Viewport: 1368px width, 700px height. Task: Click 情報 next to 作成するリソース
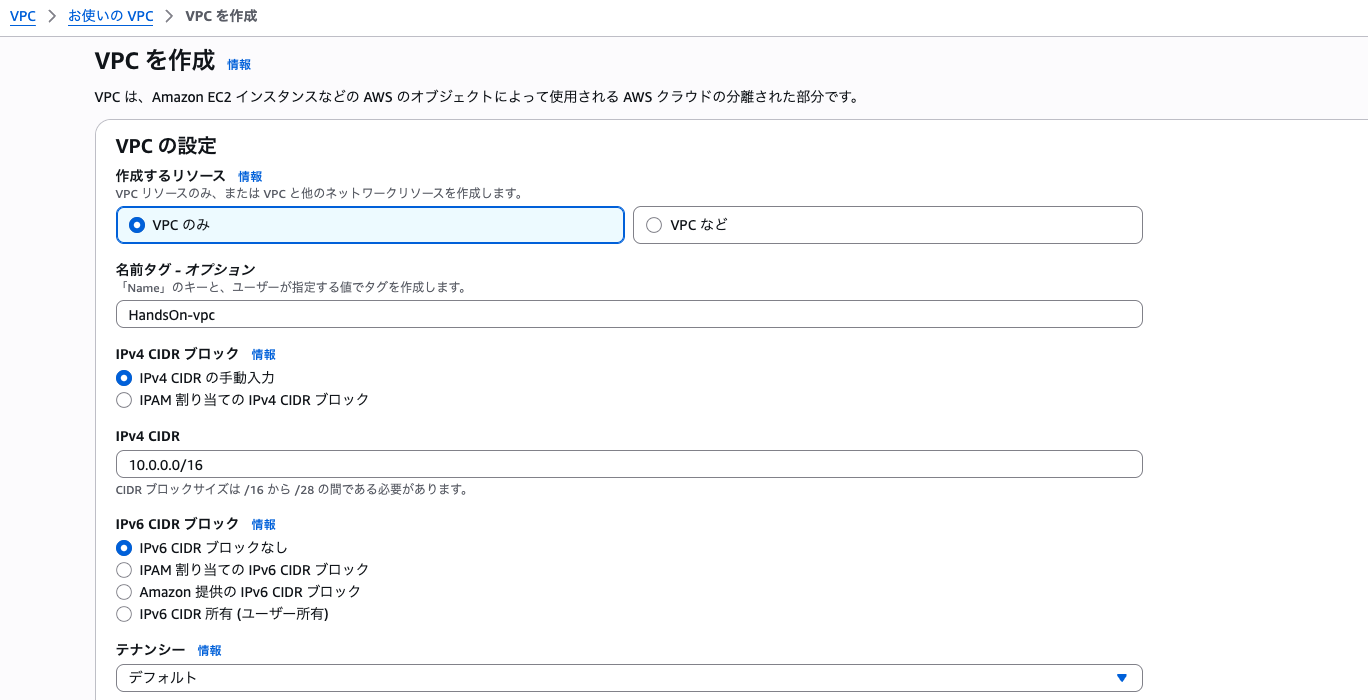pyautogui.click(x=250, y=176)
